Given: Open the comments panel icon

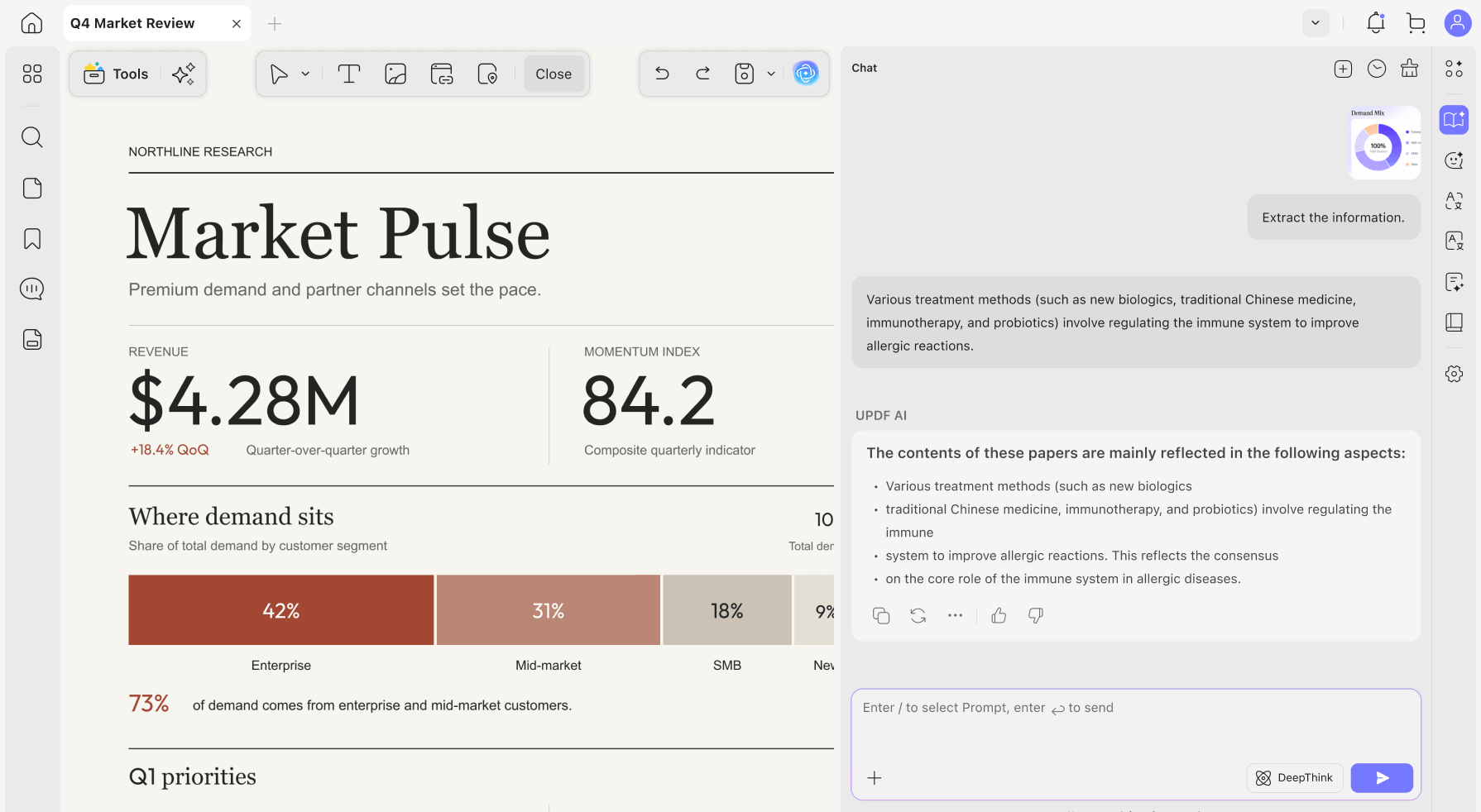Looking at the screenshot, I should tap(32, 289).
